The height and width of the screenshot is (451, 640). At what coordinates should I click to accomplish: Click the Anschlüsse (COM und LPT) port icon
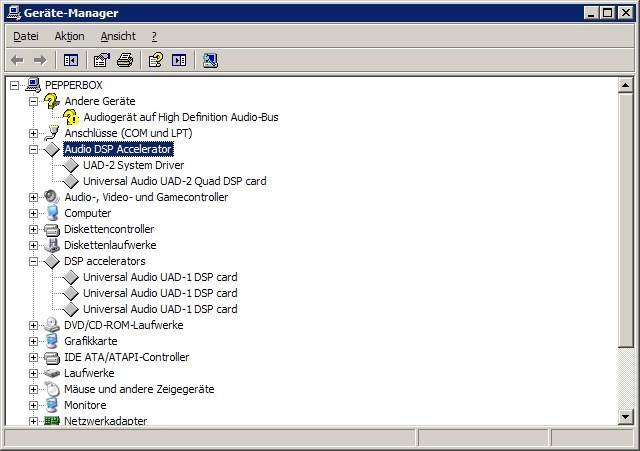(x=52, y=133)
